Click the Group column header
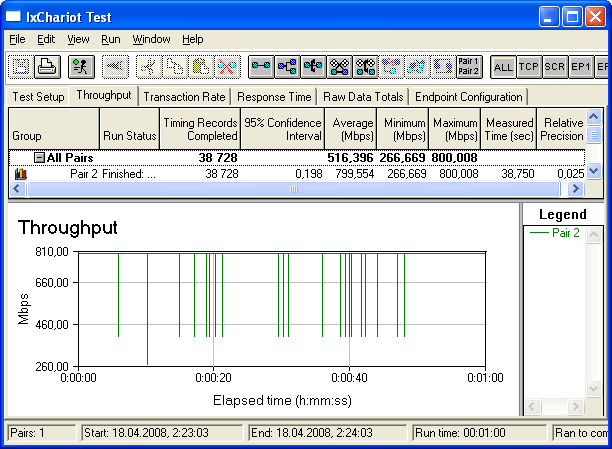Viewport: 612px width, 449px height. tap(54, 129)
